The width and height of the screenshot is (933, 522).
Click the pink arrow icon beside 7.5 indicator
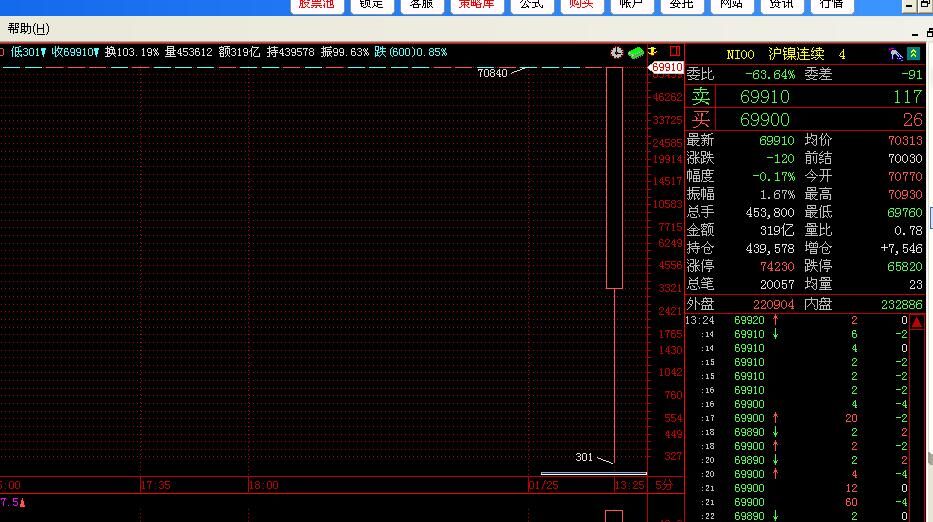click(x=21, y=502)
